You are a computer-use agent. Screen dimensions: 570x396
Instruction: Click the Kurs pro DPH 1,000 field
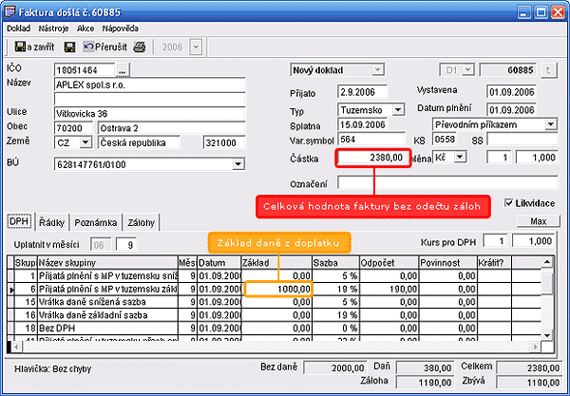pyautogui.click(x=533, y=241)
